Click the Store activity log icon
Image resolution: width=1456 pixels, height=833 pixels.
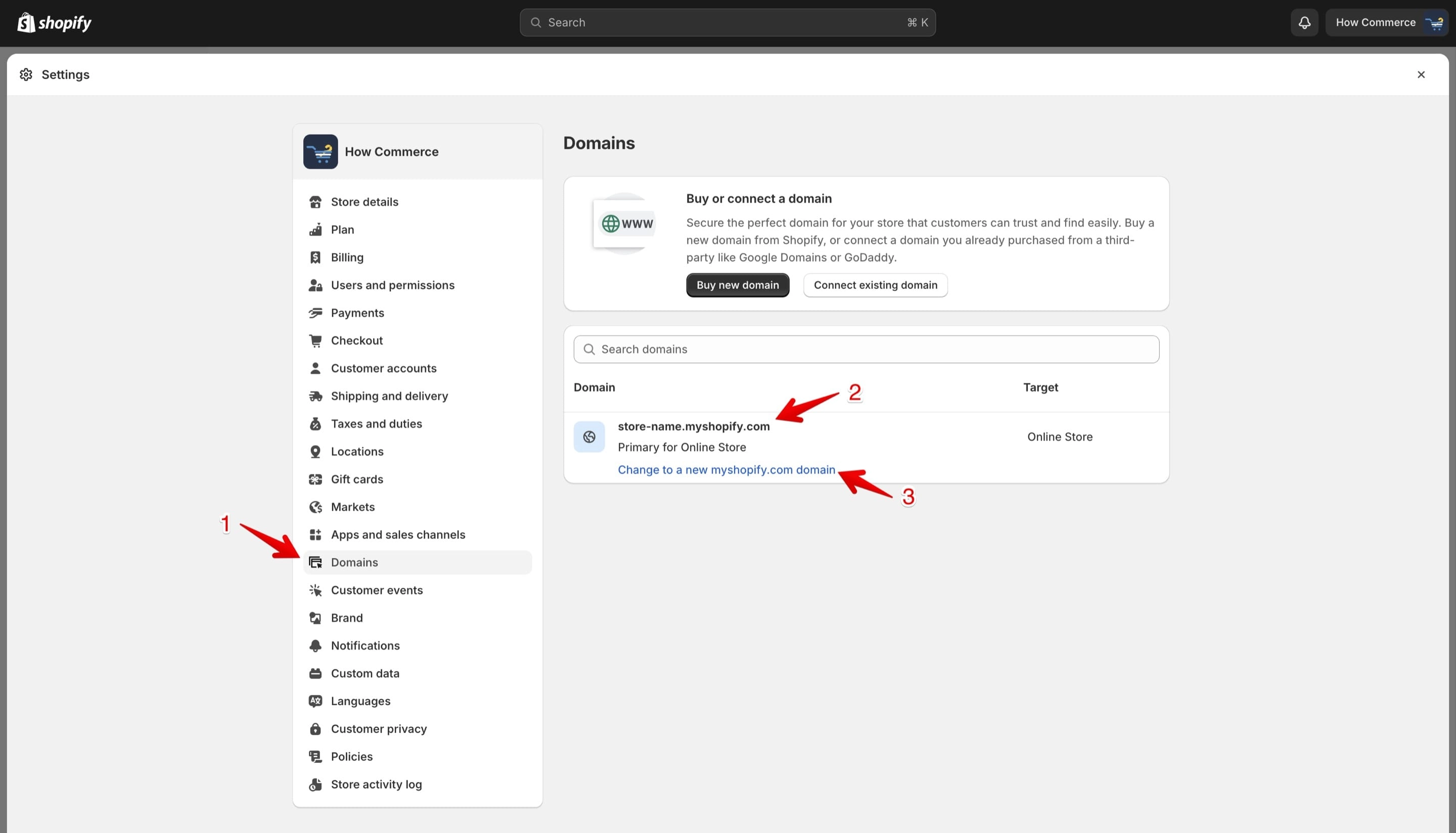(x=315, y=784)
